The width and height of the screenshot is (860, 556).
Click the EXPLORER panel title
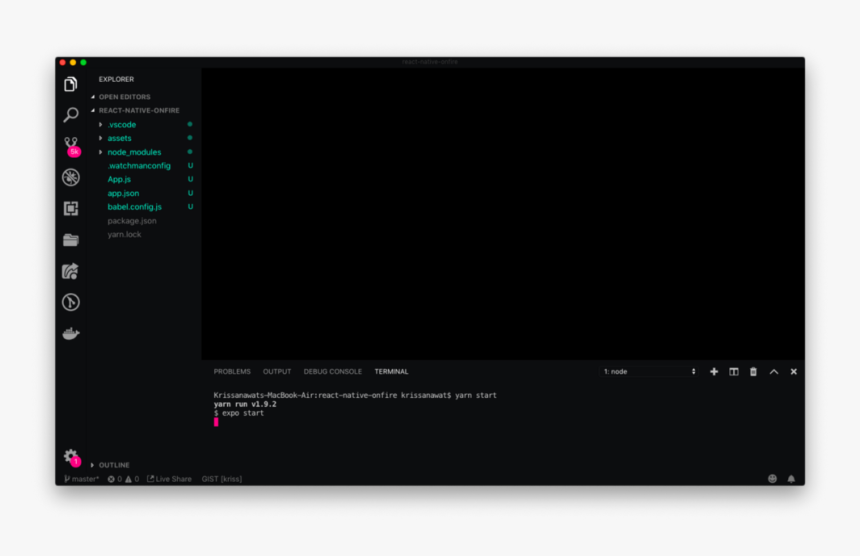116,80
